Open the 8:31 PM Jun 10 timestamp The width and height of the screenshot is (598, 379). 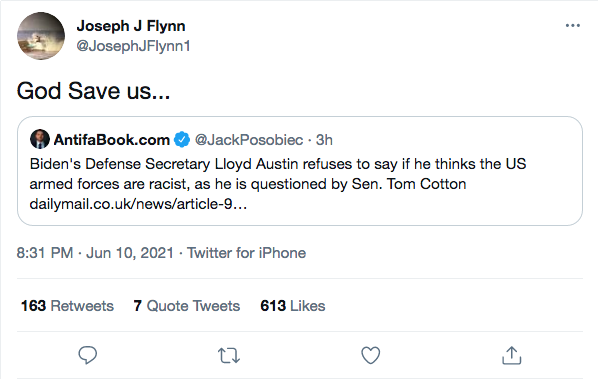pos(95,253)
